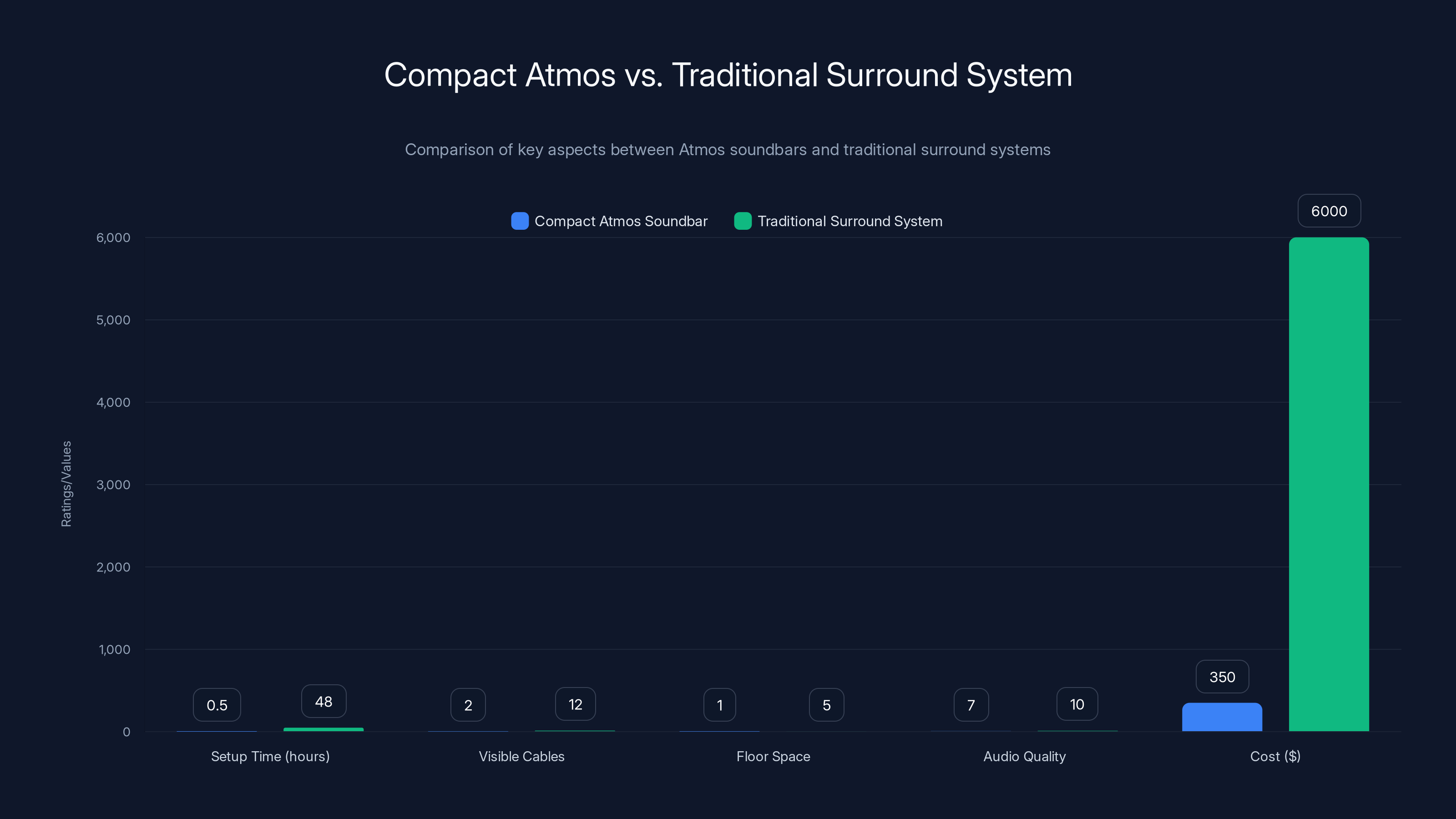Click the 6,000 y-axis tick label
This screenshot has width=1456, height=819.
[114, 238]
